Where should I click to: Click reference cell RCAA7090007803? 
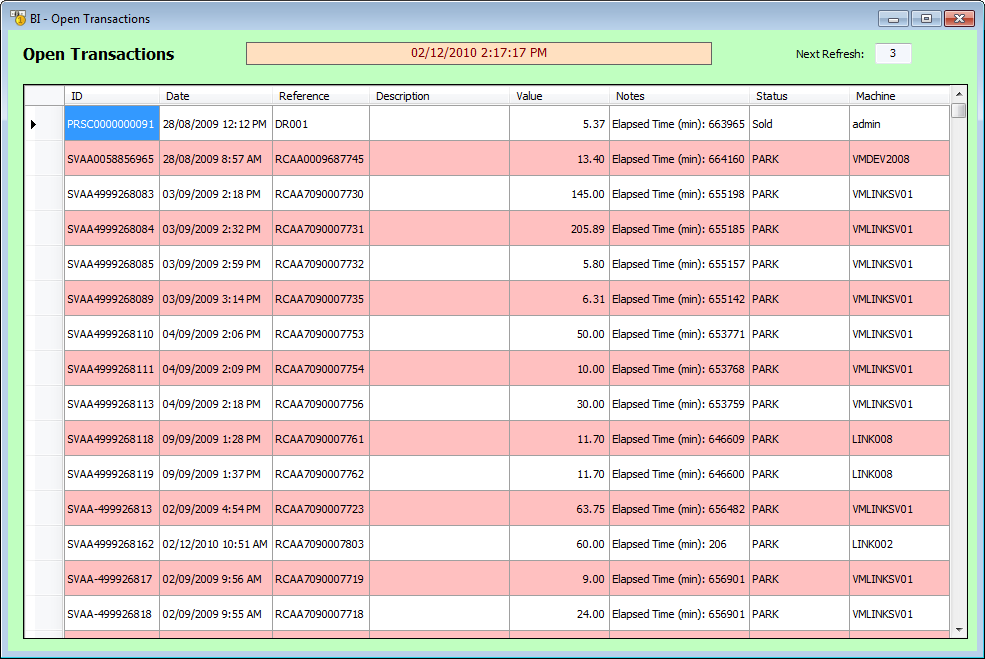coord(320,544)
